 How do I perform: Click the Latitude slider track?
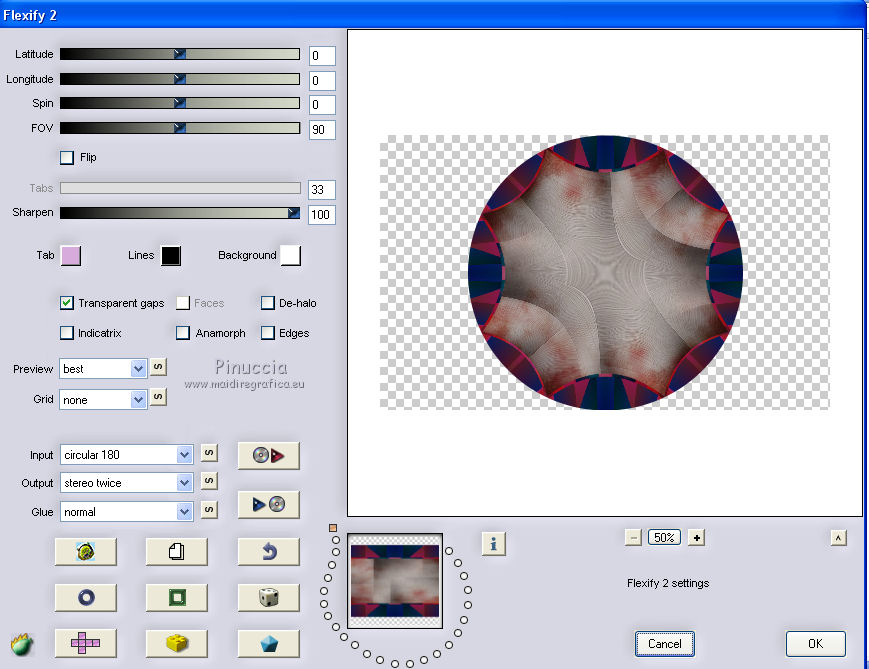click(180, 54)
